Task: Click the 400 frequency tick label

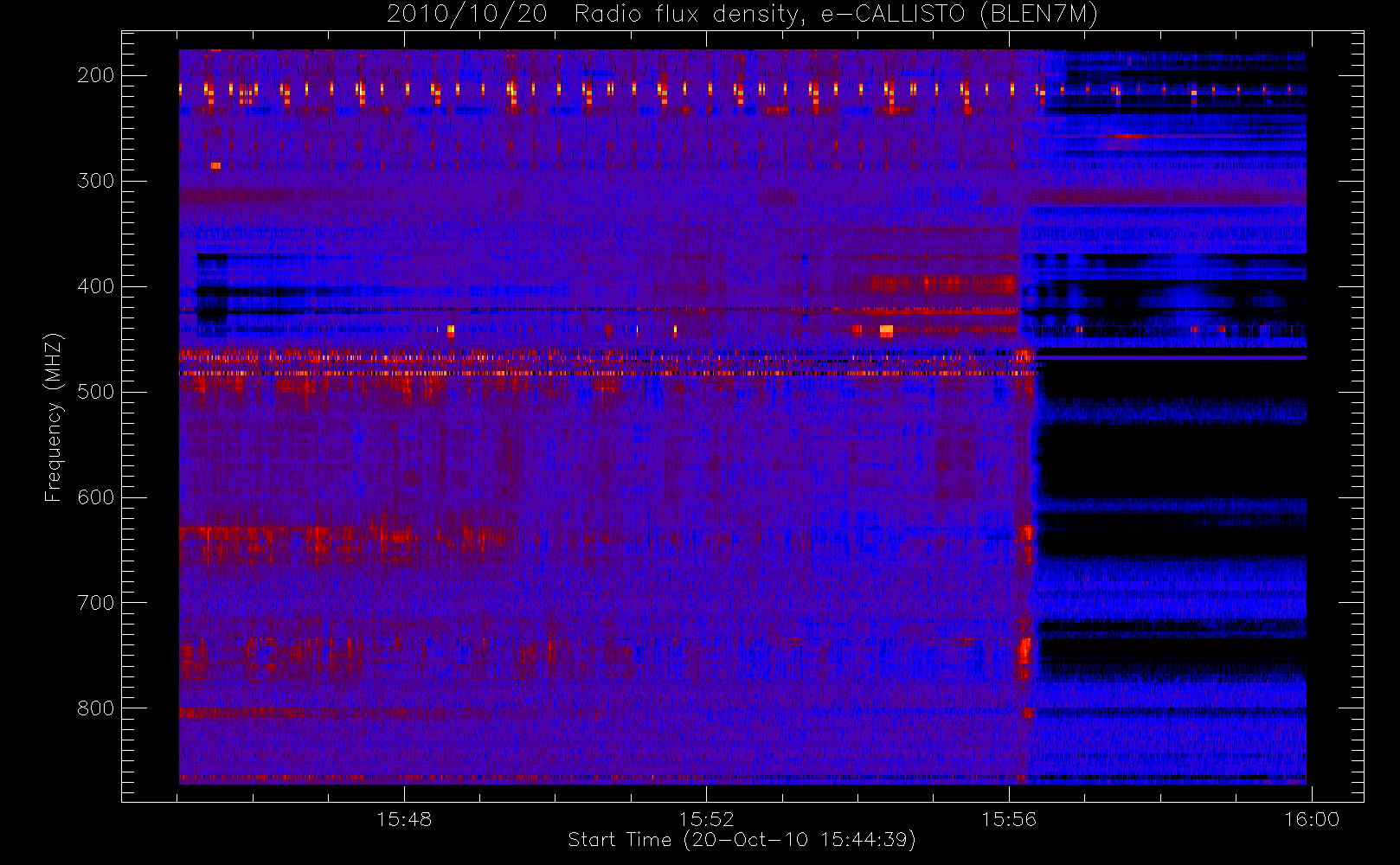Action: coord(96,286)
